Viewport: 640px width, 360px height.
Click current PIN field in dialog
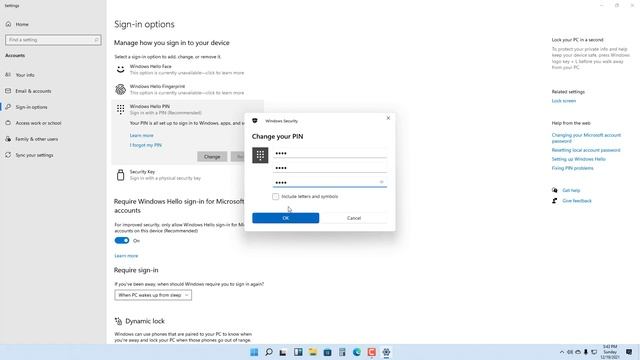(x=329, y=153)
